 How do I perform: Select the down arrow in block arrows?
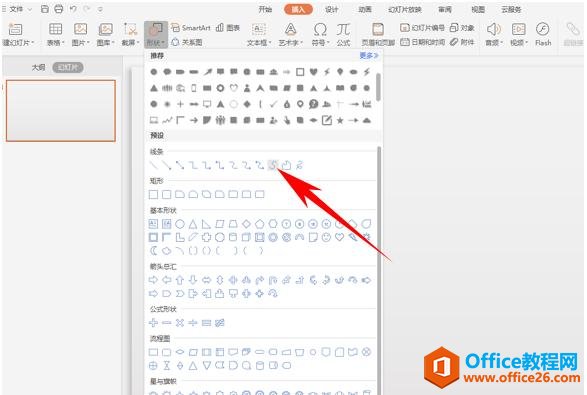coord(193,280)
